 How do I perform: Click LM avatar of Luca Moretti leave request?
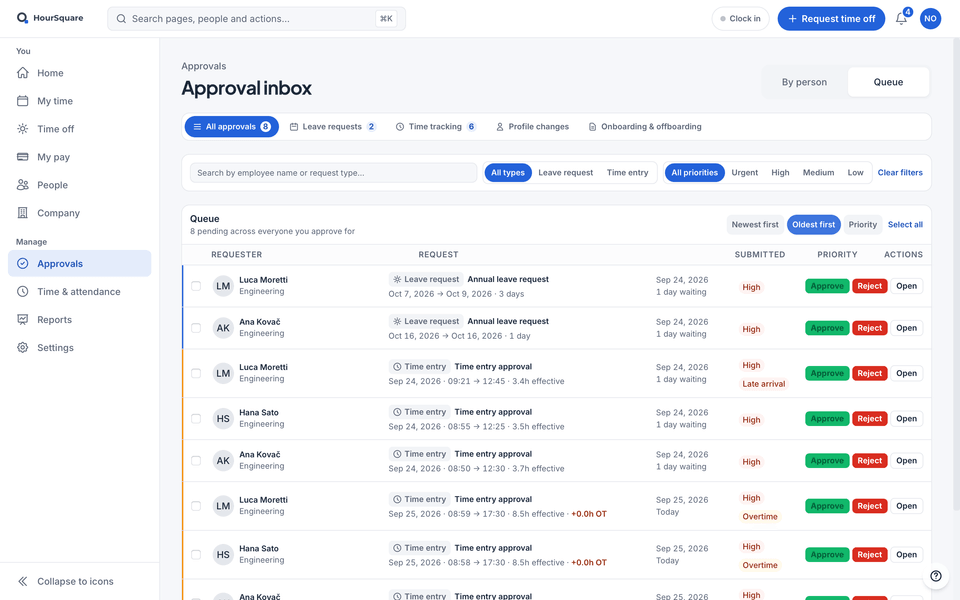click(223, 286)
